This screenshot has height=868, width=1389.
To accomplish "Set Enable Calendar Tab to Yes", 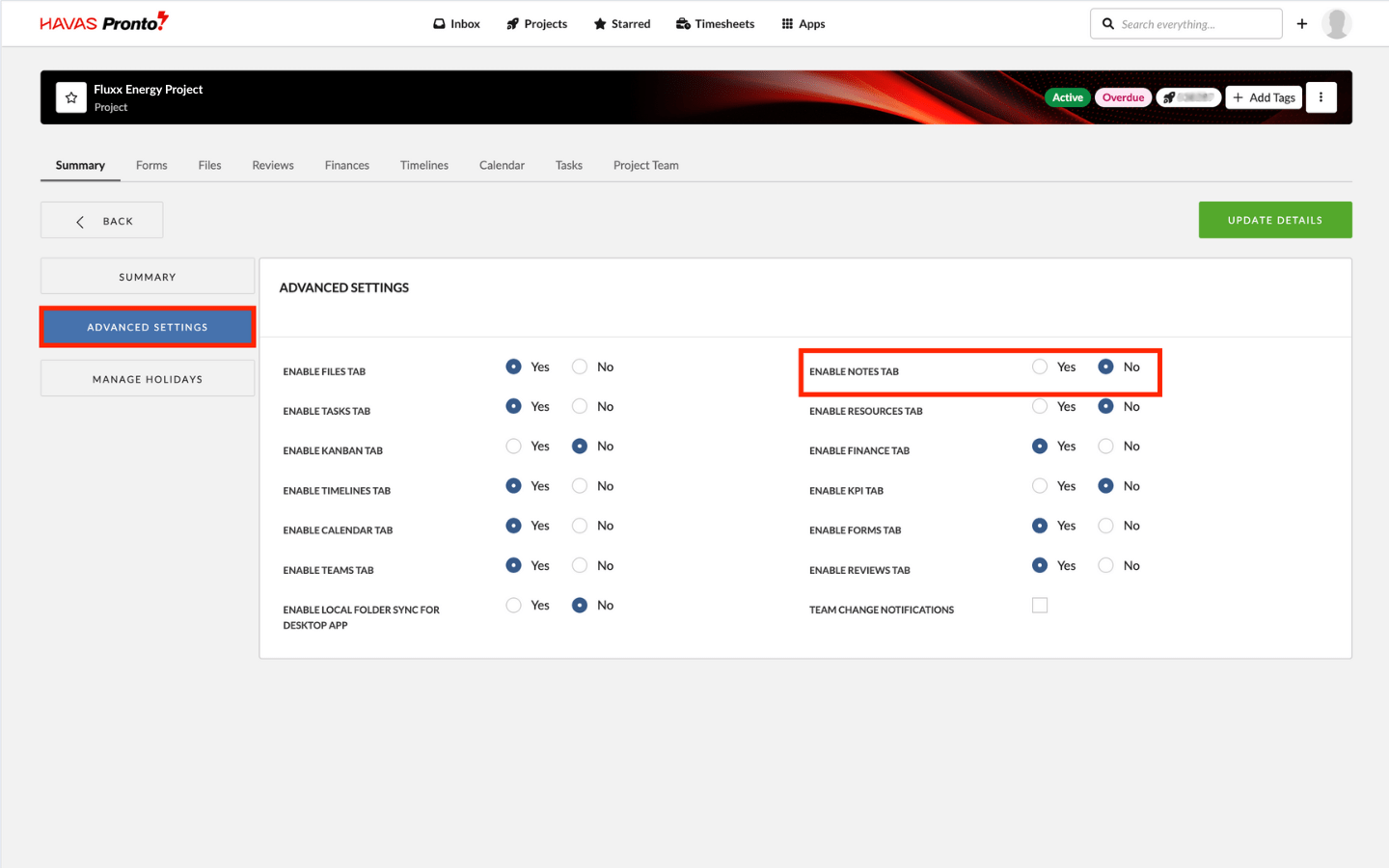I will 513,526.
